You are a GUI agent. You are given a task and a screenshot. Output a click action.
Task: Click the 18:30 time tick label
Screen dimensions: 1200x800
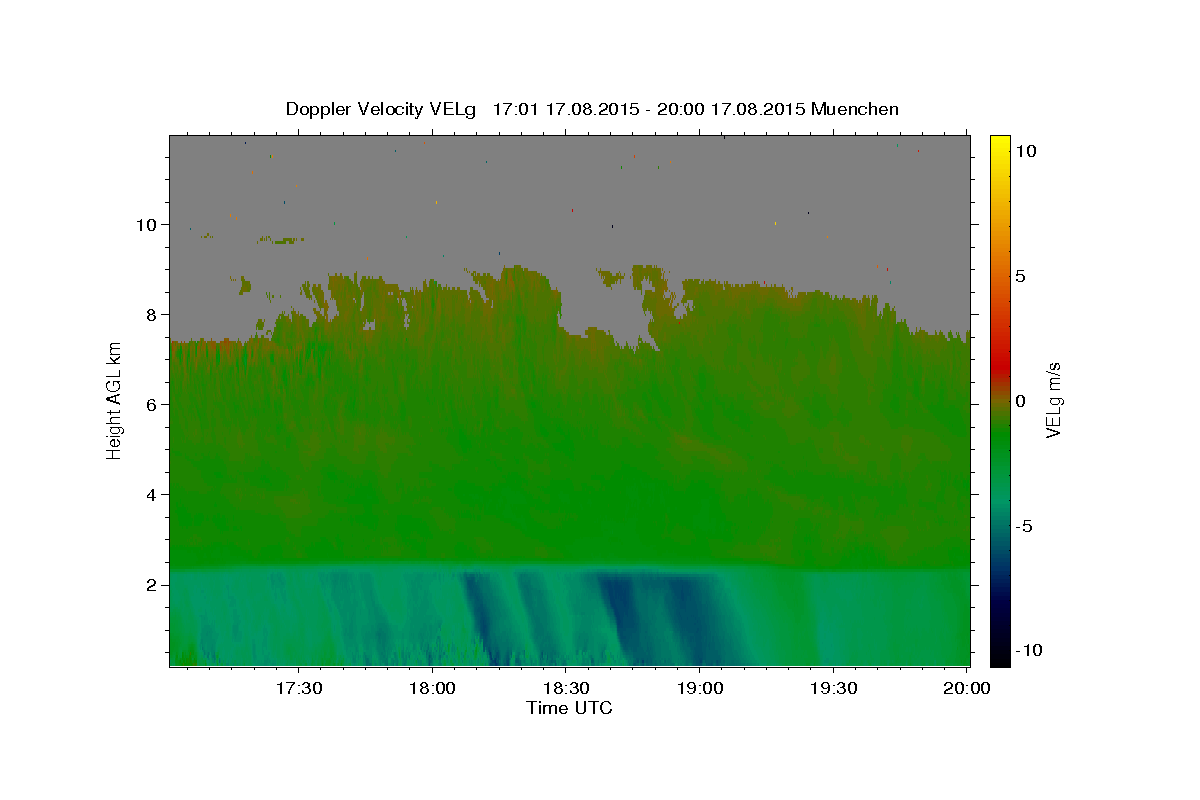565,688
